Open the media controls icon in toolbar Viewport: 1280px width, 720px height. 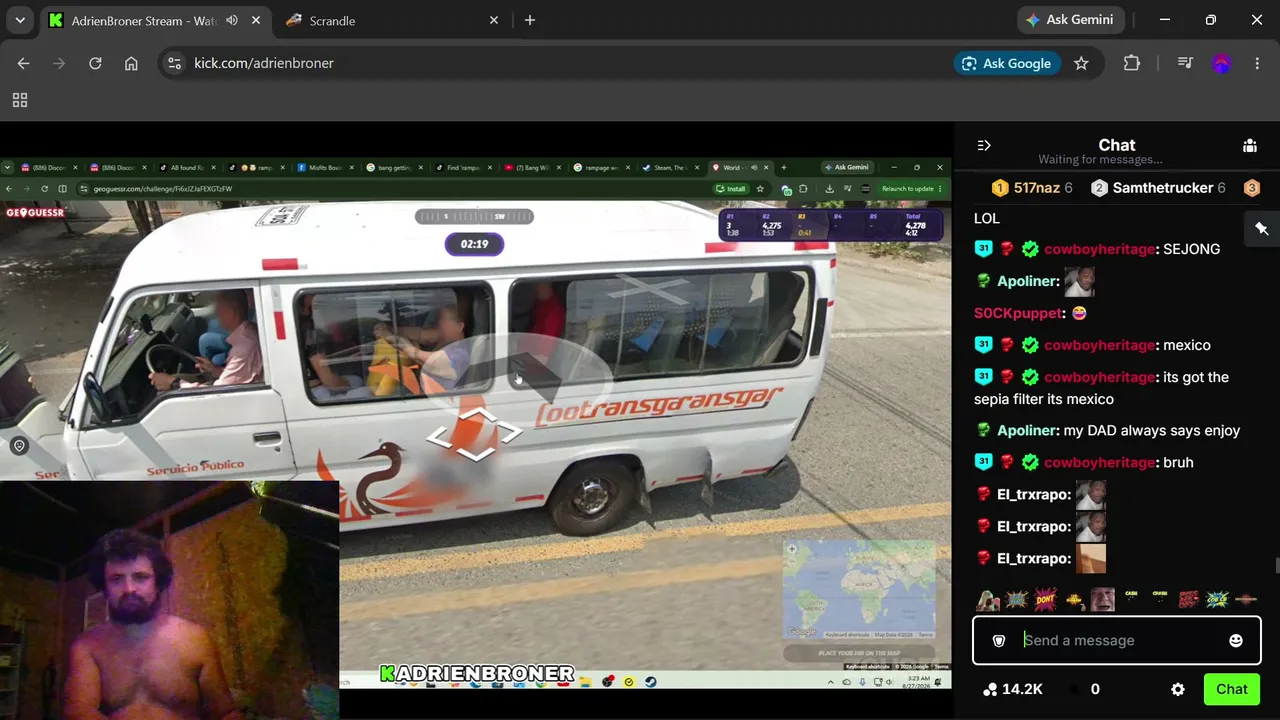(x=1185, y=63)
